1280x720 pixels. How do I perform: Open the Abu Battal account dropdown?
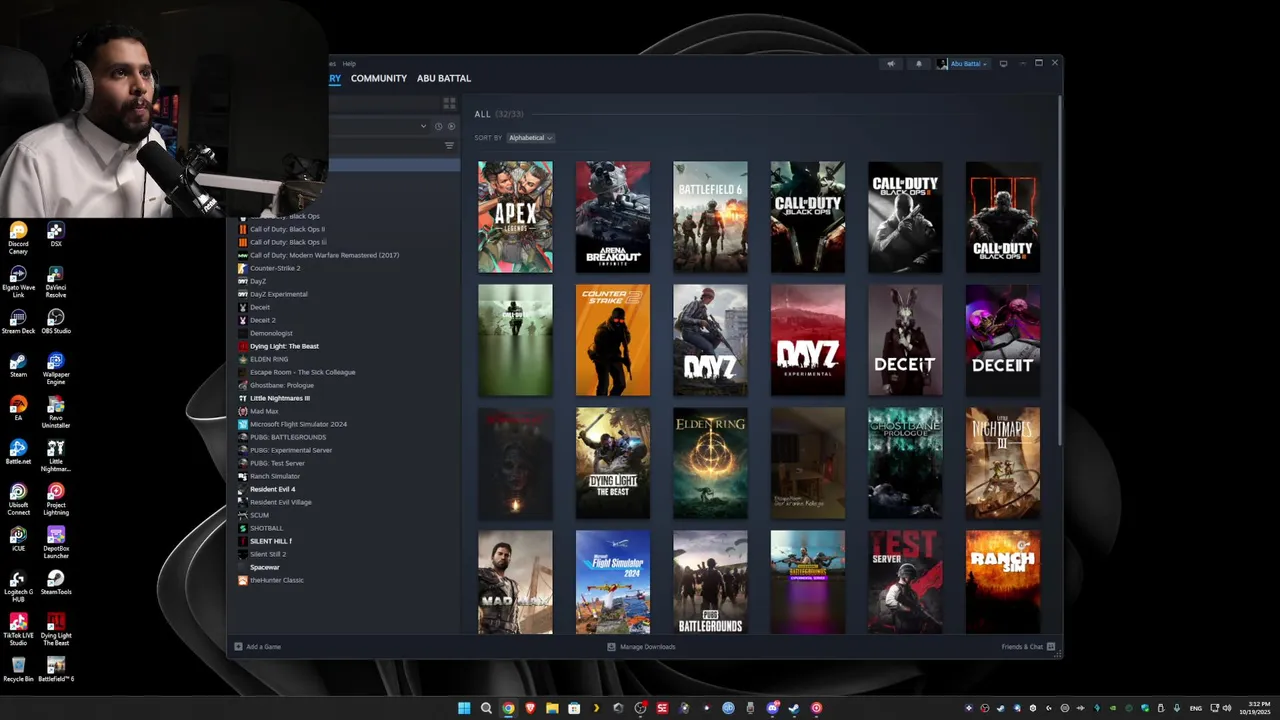(962, 64)
